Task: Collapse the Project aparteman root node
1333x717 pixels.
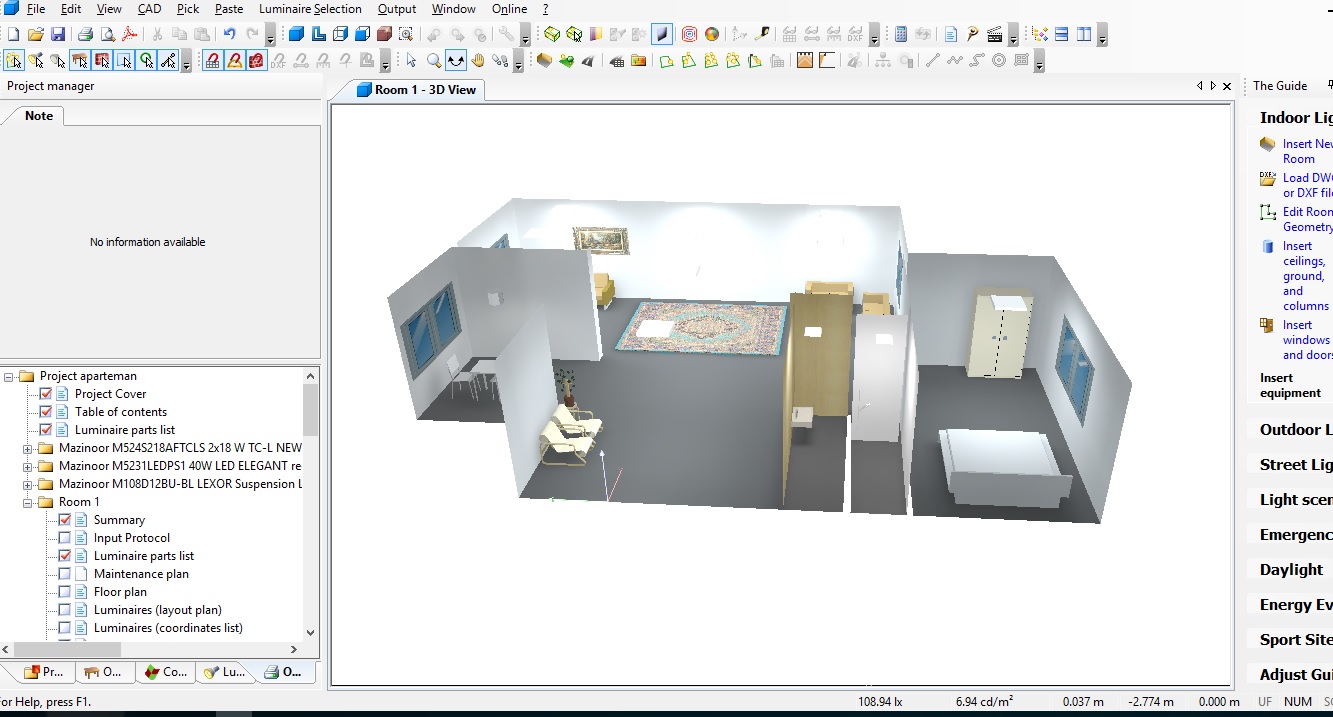Action: click(x=9, y=377)
